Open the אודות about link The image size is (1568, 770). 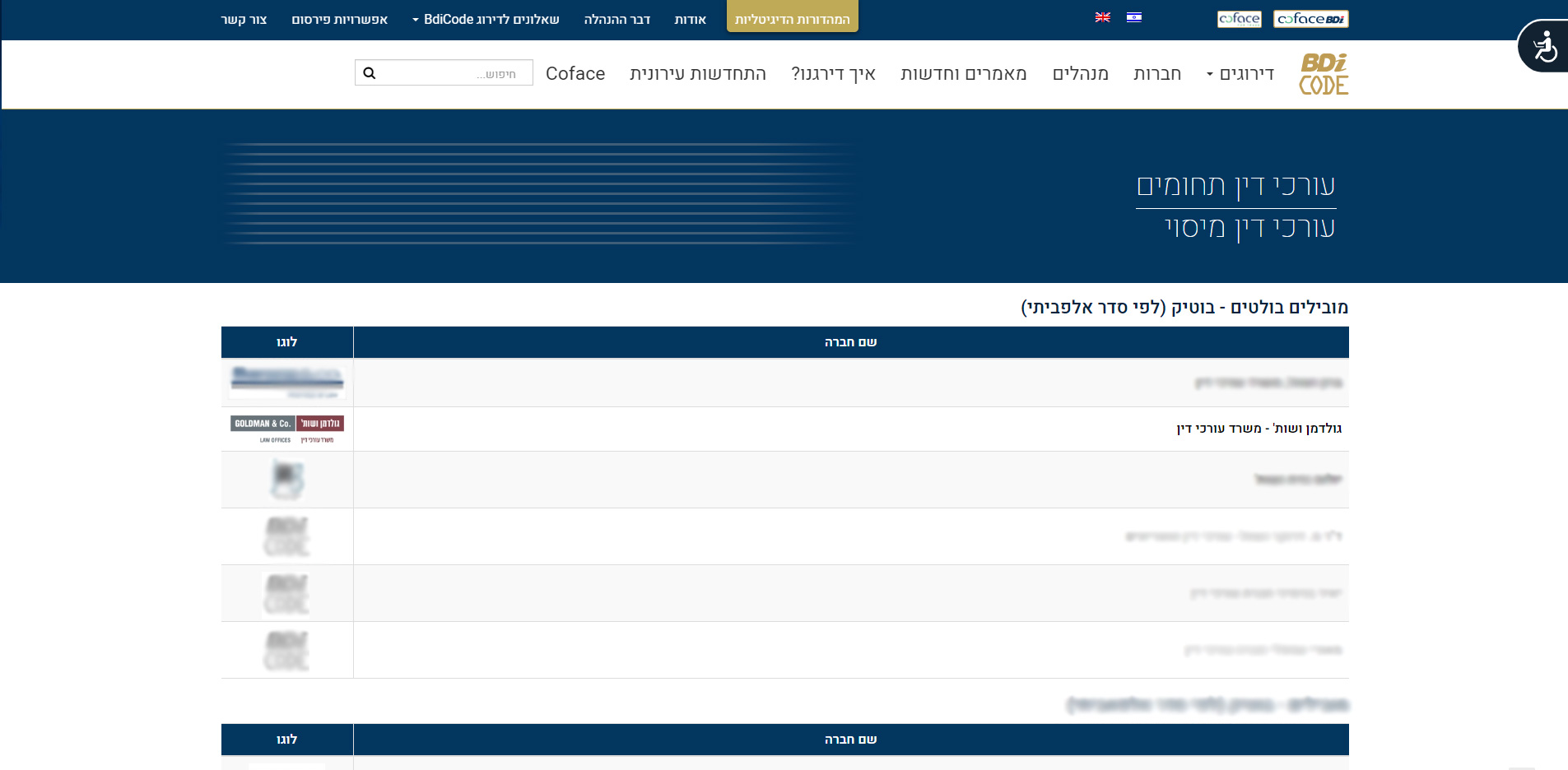pyautogui.click(x=690, y=20)
